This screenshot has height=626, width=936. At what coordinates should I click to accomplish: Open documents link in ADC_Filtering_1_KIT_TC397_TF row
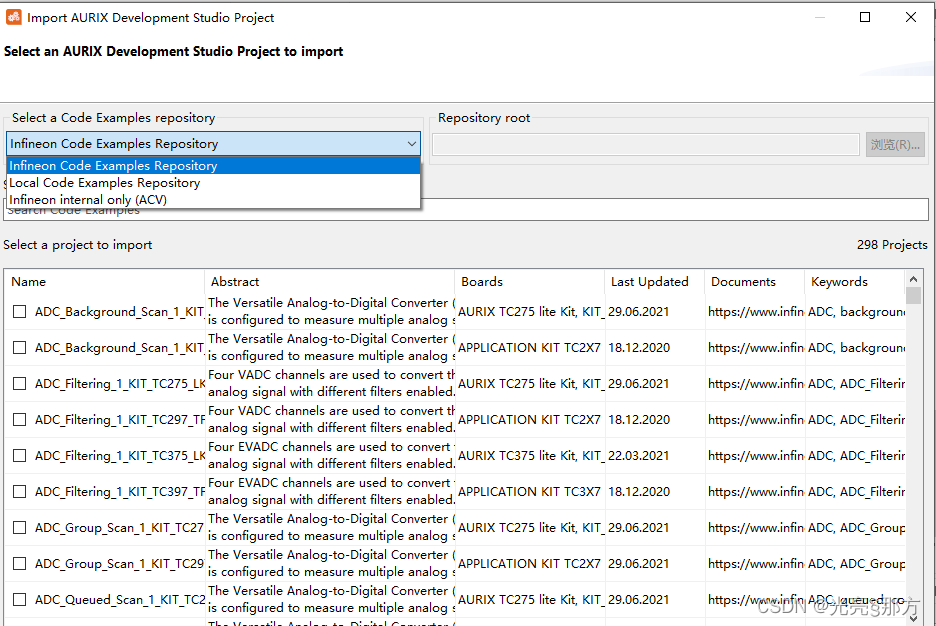click(755, 491)
